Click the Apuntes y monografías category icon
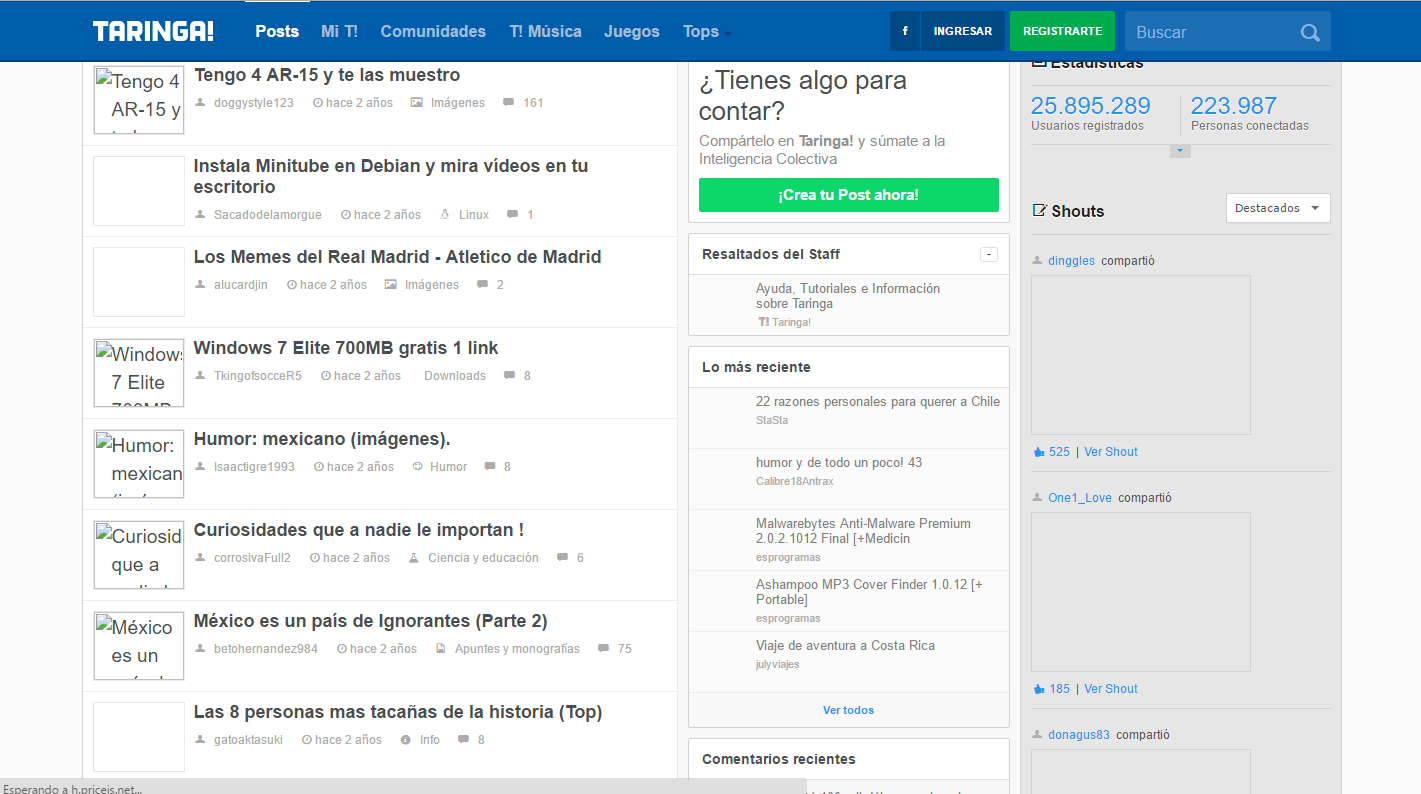 click(440, 648)
